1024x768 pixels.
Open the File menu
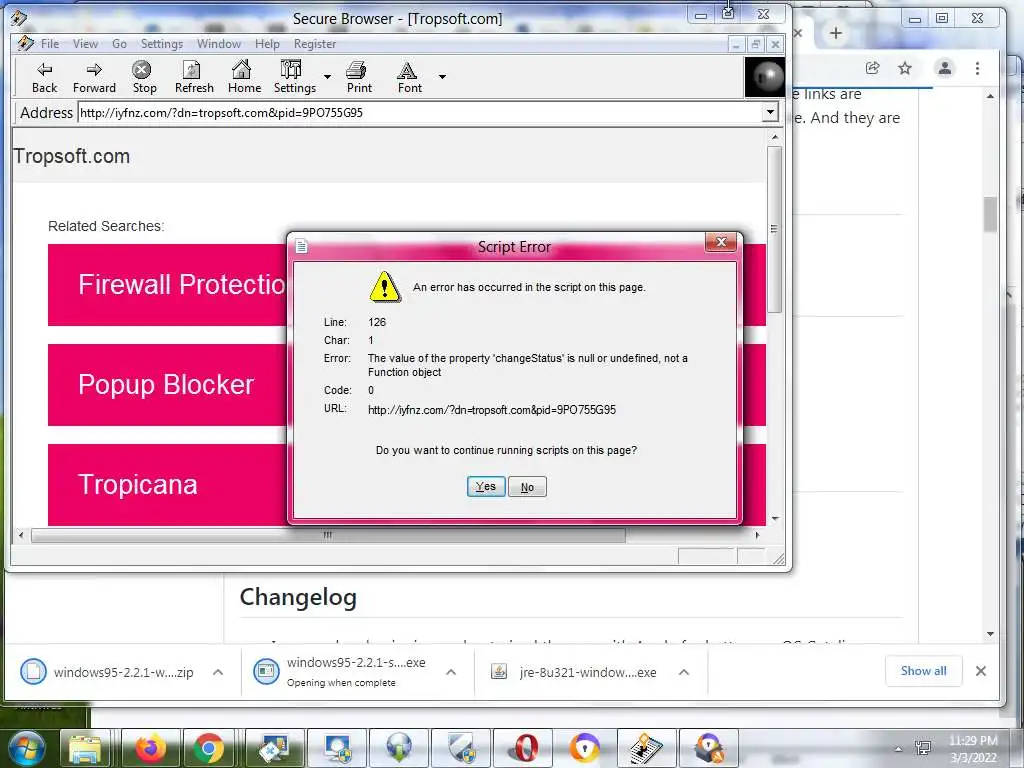point(50,44)
